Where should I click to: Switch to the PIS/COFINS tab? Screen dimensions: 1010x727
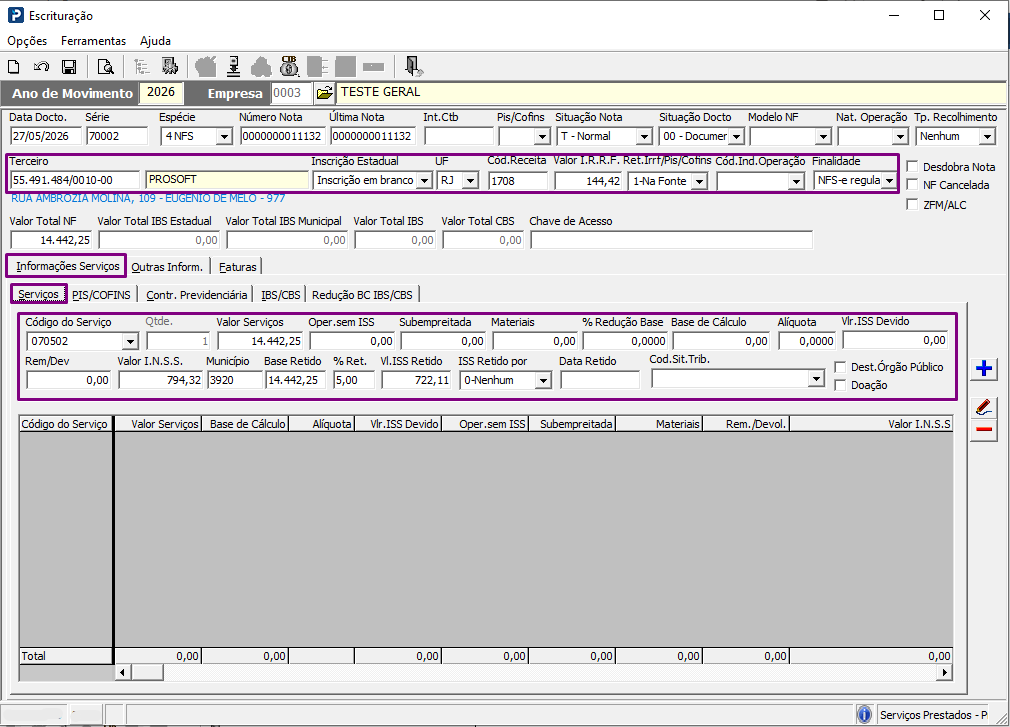pyautogui.click(x=101, y=295)
